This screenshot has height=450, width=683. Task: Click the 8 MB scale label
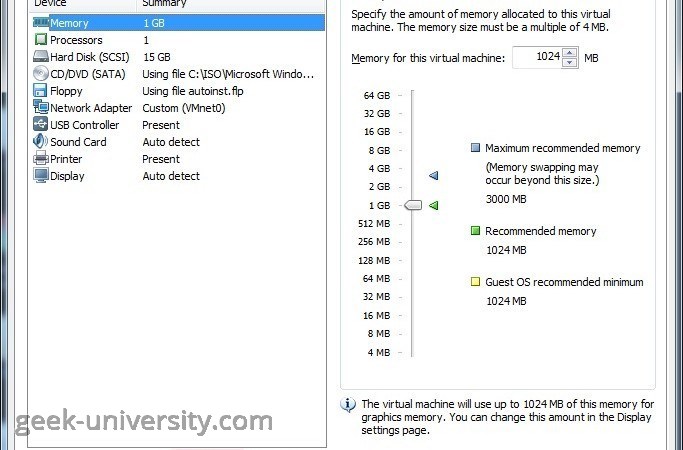click(x=379, y=334)
